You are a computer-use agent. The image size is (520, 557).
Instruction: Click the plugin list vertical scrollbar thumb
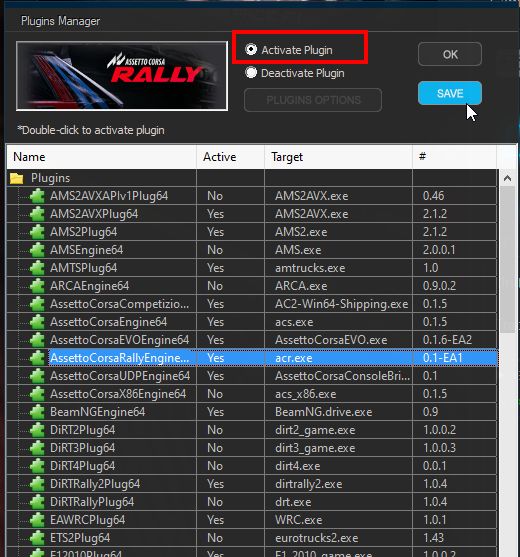tap(508, 259)
